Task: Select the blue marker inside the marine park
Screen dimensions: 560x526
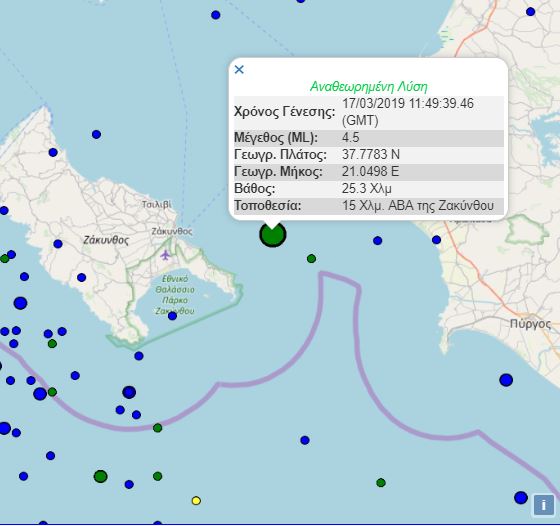Action: (172, 316)
